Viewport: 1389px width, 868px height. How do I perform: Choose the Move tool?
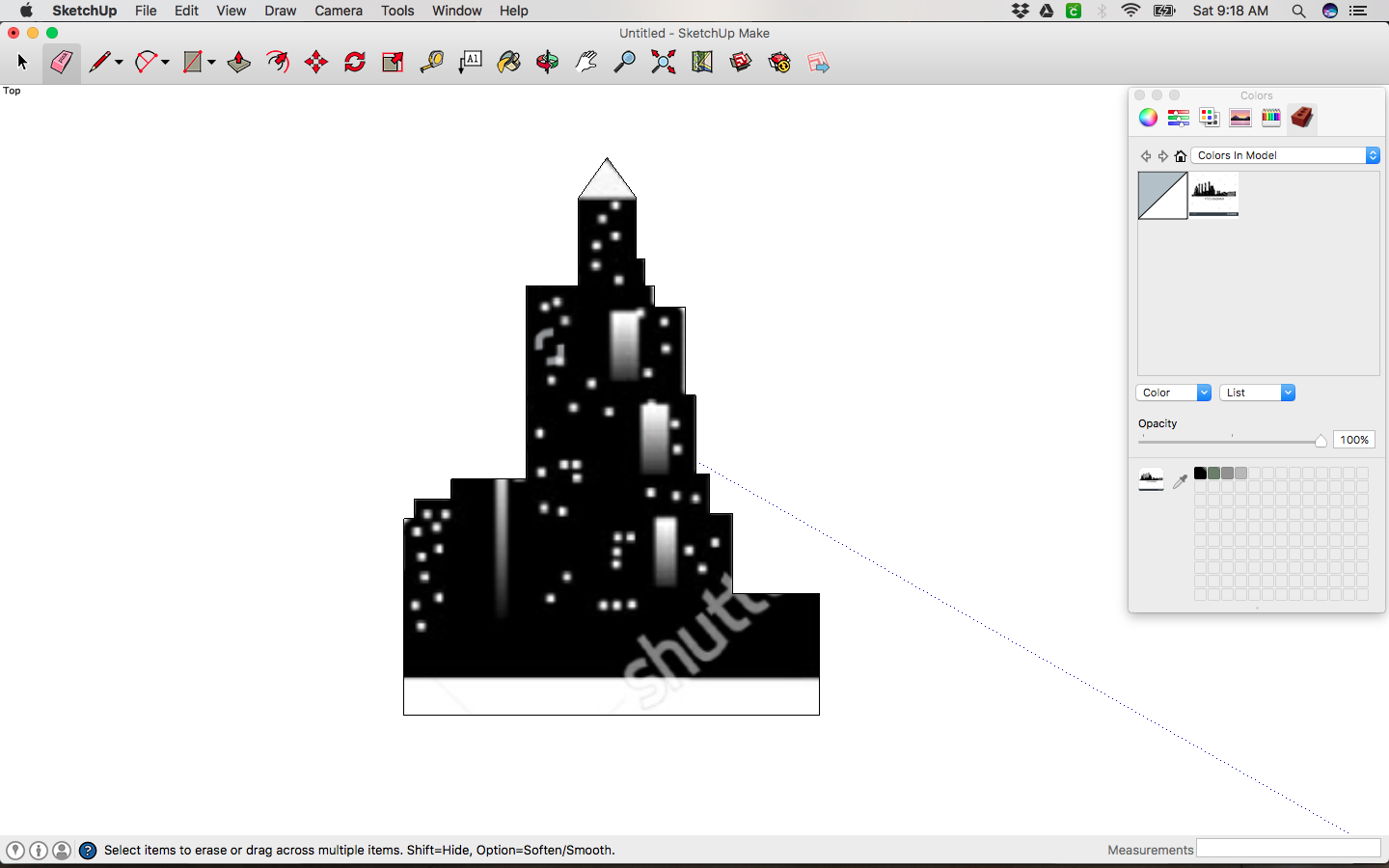pos(316,63)
